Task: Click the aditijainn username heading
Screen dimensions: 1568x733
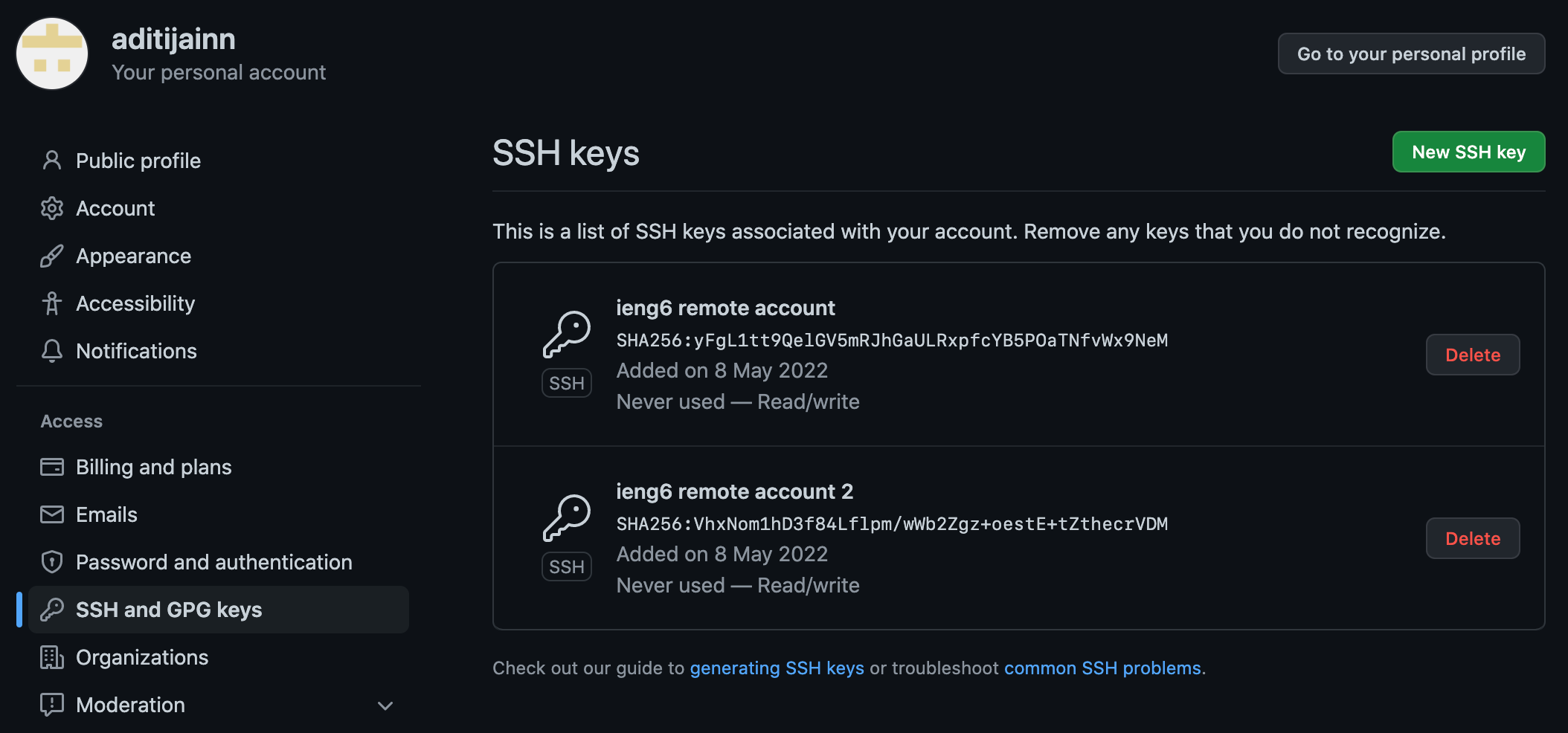Action: [x=173, y=39]
